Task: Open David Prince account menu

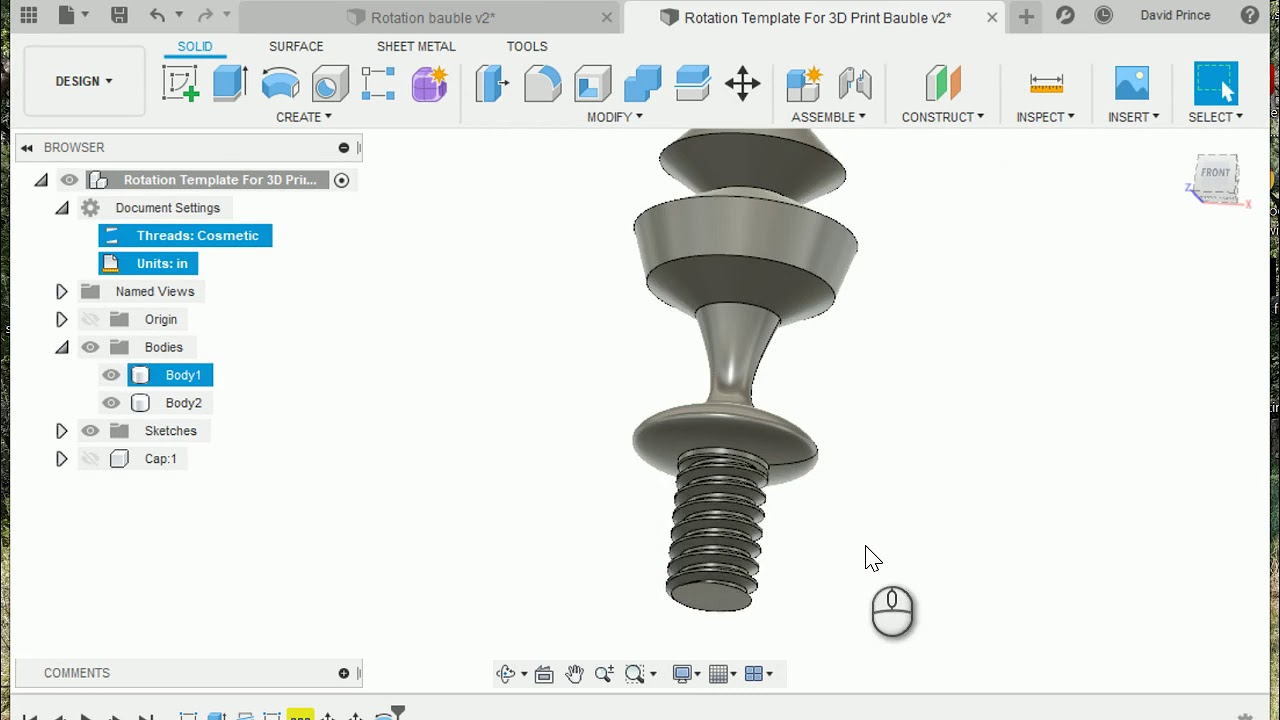Action: pos(1175,15)
